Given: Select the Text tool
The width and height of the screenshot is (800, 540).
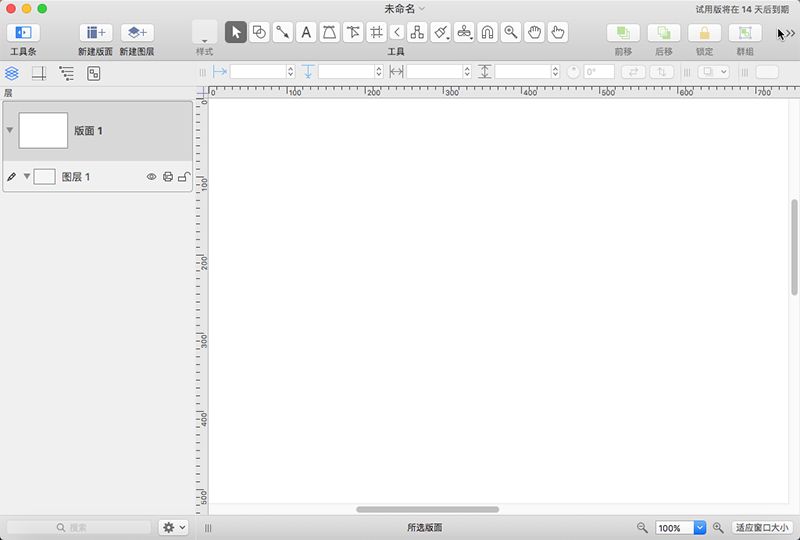Looking at the screenshot, I should (x=306, y=32).
